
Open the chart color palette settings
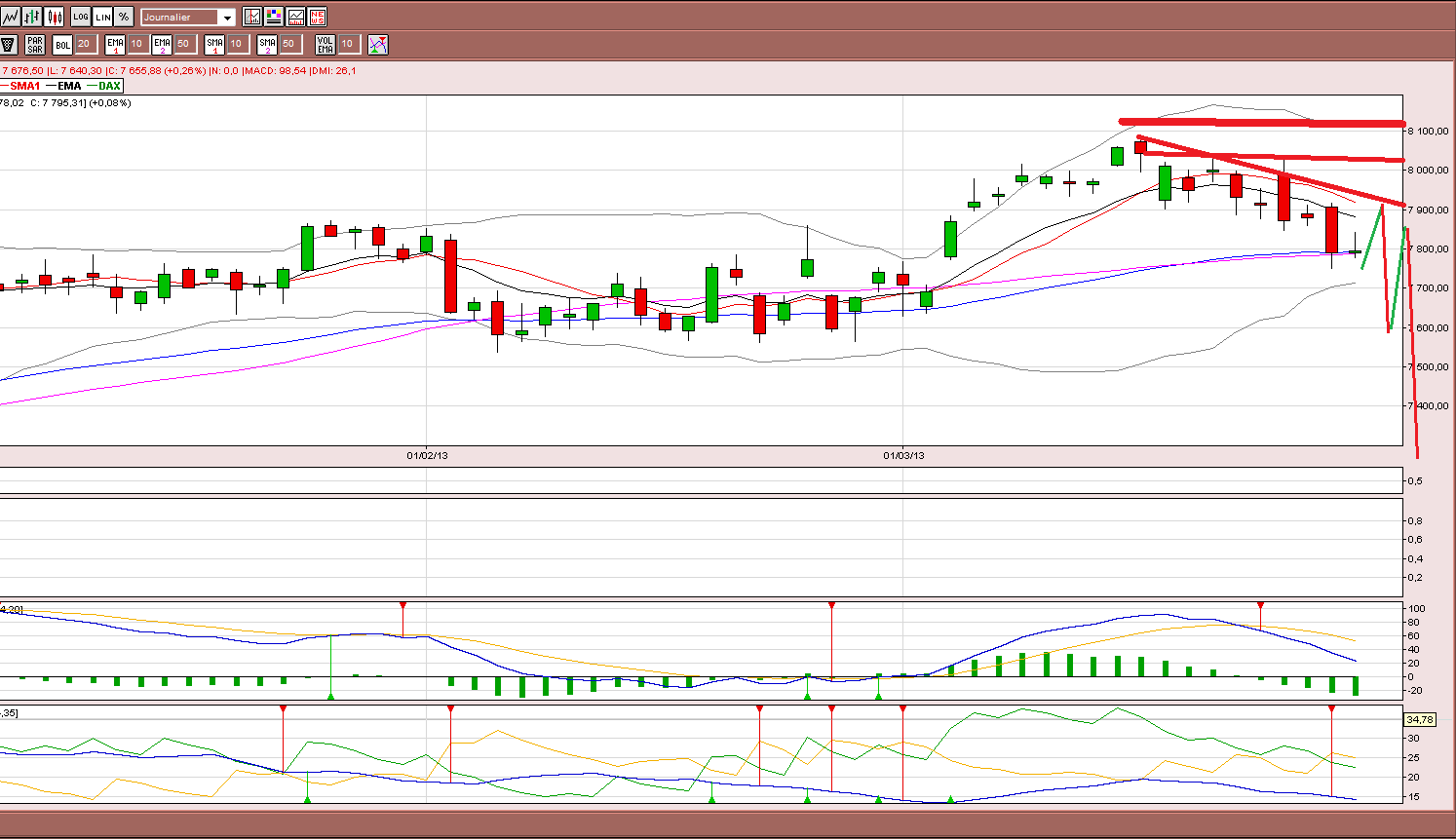[x=274, y=17]
